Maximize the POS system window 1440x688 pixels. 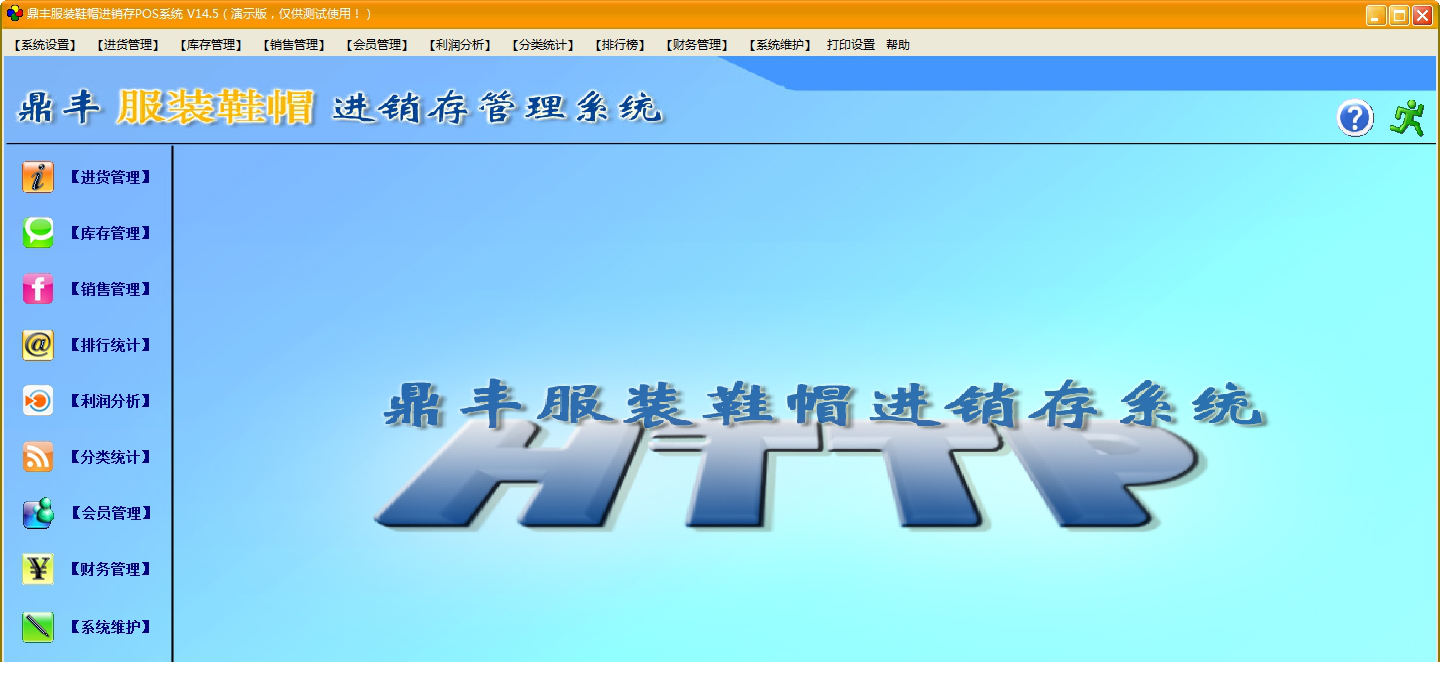1399,15
